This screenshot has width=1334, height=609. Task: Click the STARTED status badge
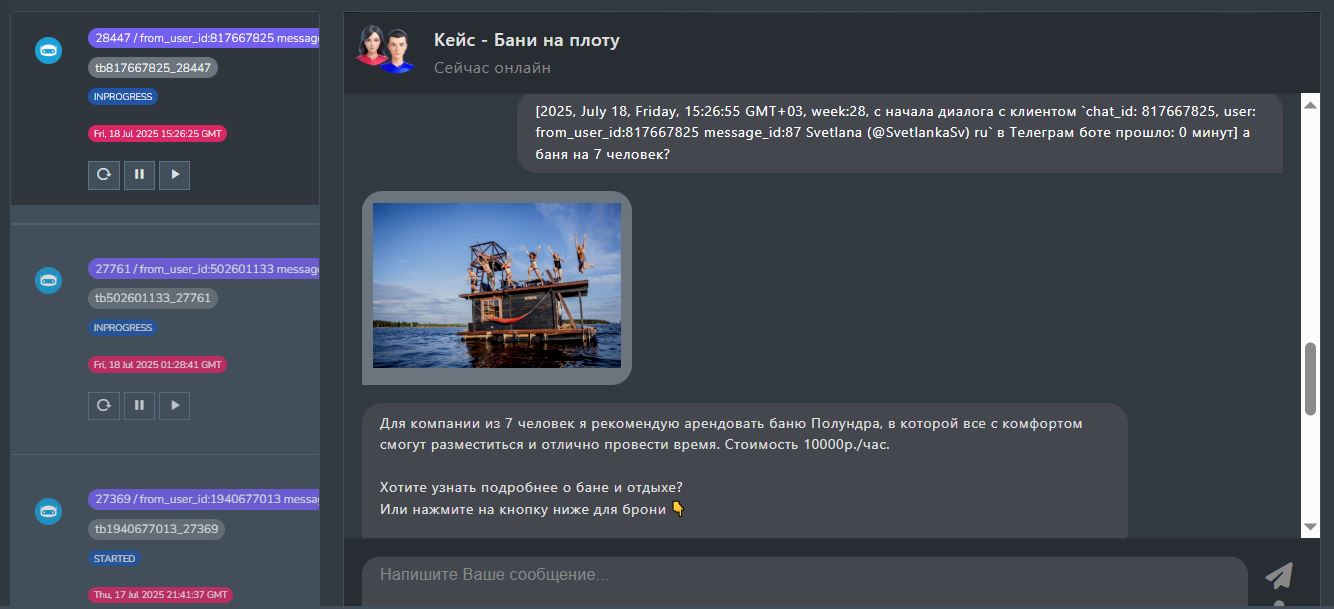click(114, 559)
